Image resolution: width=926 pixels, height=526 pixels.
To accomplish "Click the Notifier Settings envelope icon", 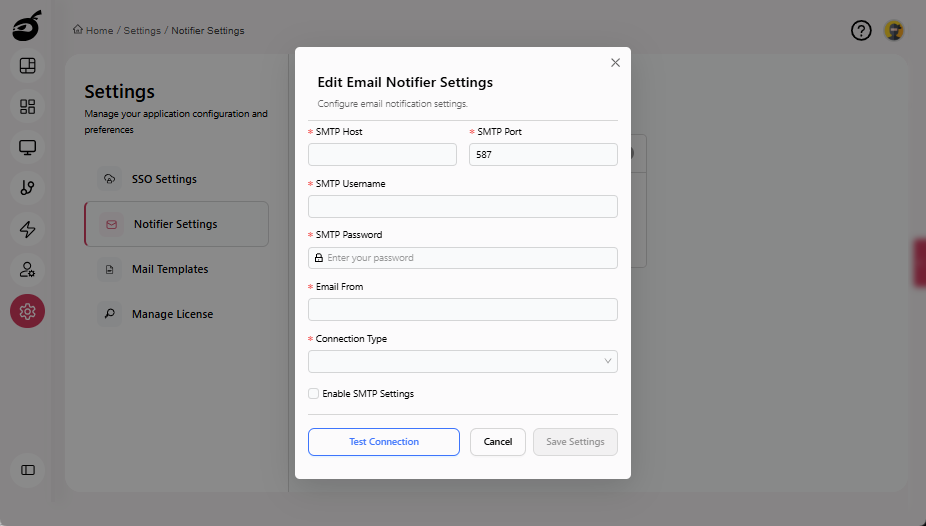I will point(112,224).
